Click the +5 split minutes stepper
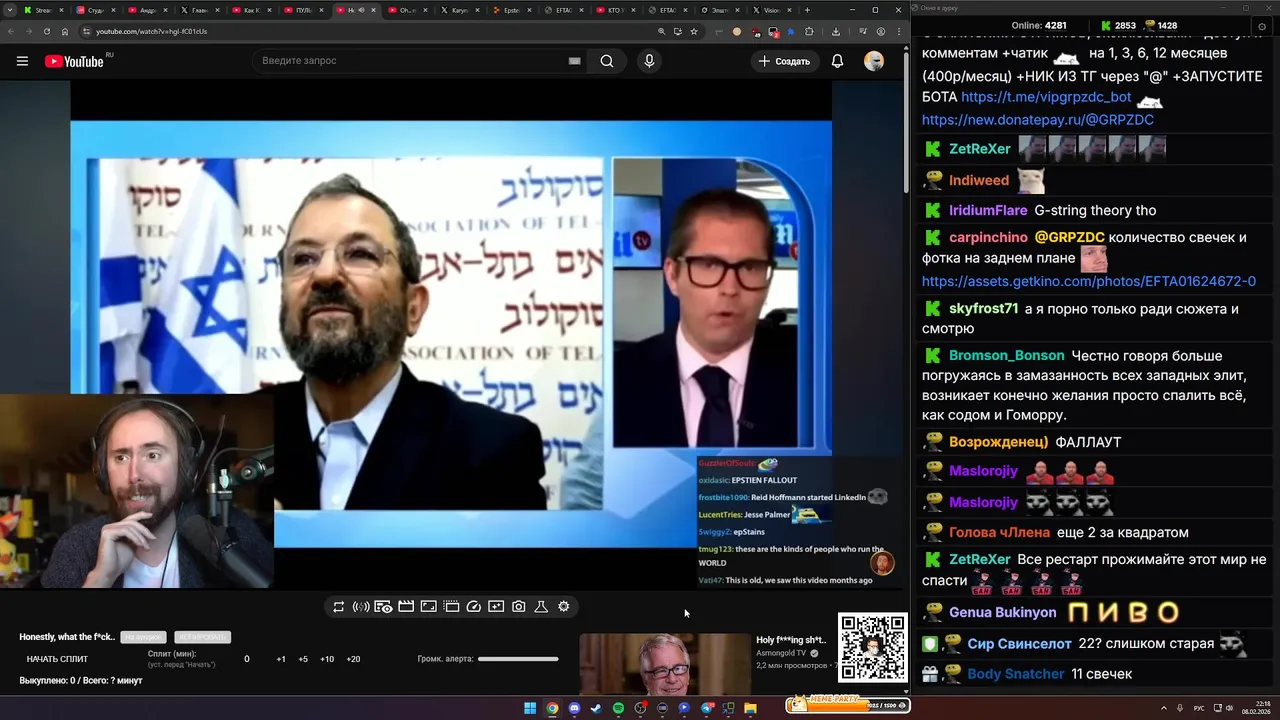Viewport: 1280px width, 720px height. pyautogui.click(x=303, y=659)
